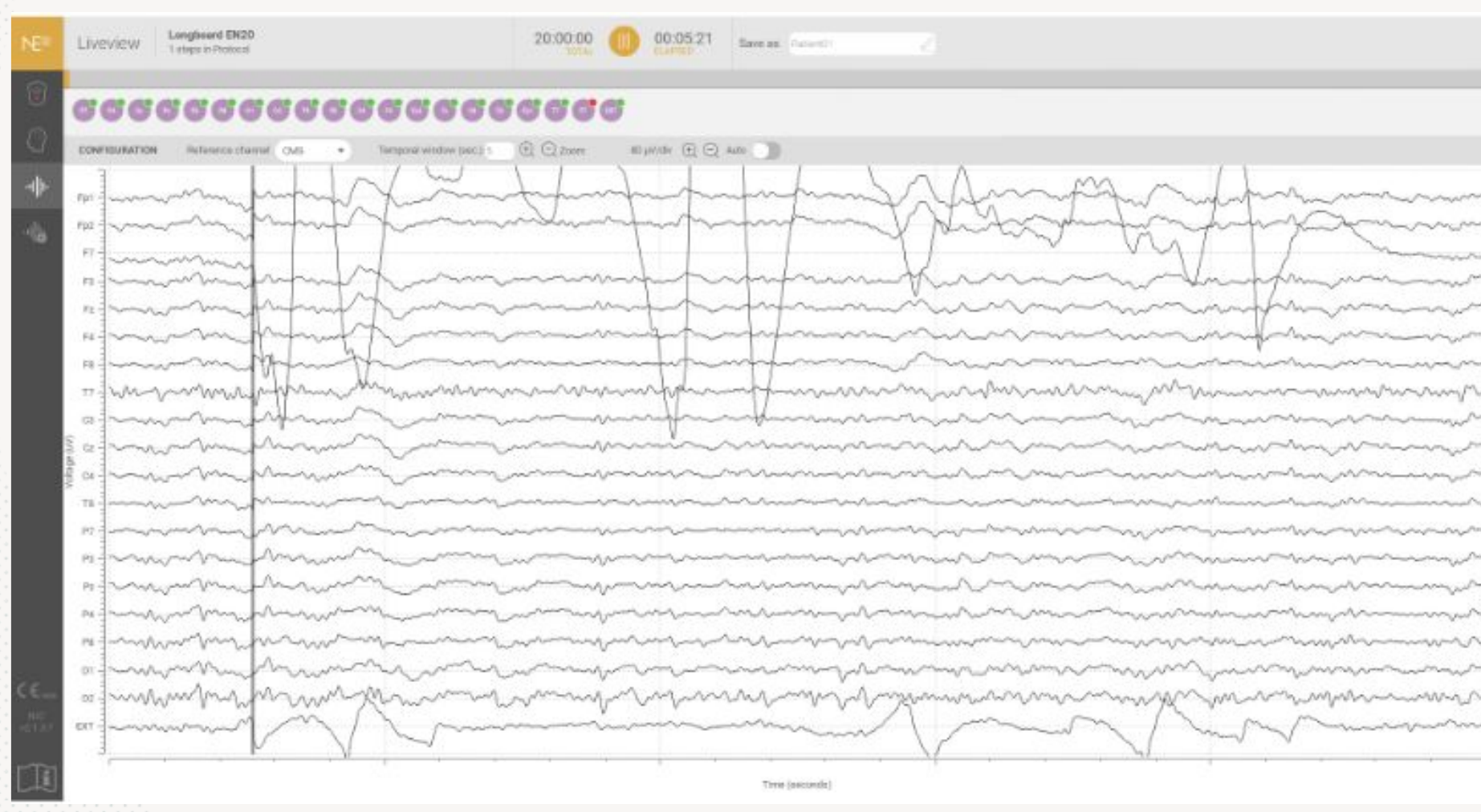Click the Fp1 channel label

tap(85, 197)
